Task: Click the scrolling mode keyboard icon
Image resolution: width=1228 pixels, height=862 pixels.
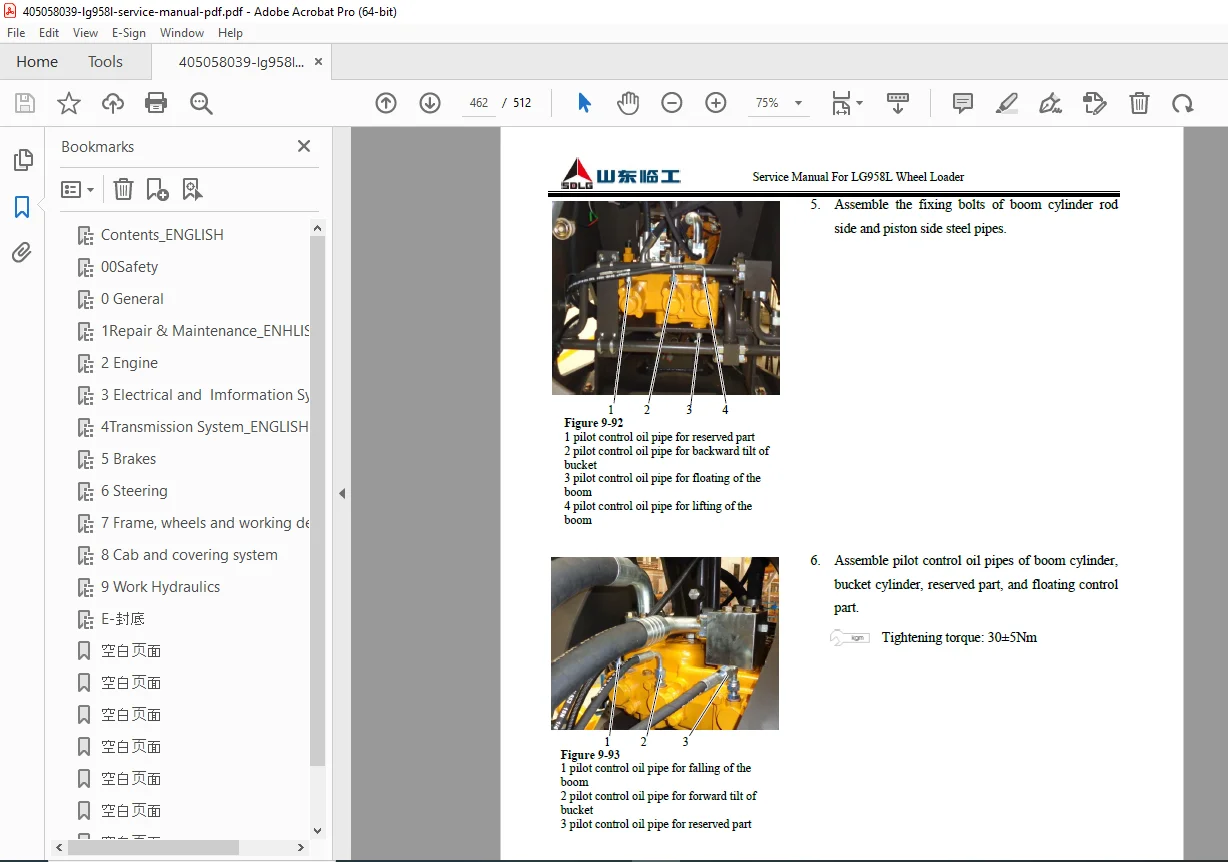Action: click(898, 103)
